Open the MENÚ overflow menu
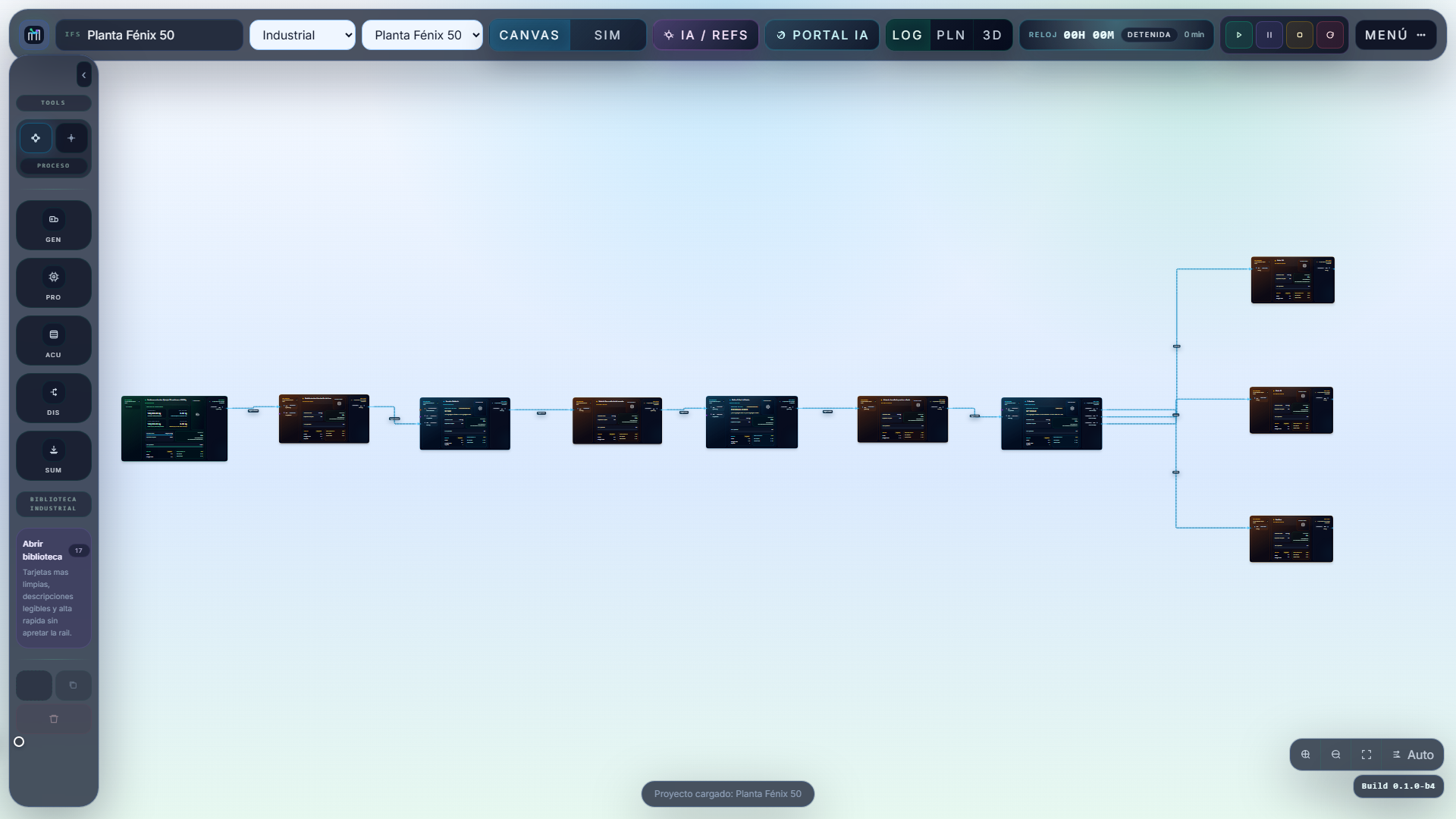The height and width of the screenshot is (819, 1456). 1395,35
